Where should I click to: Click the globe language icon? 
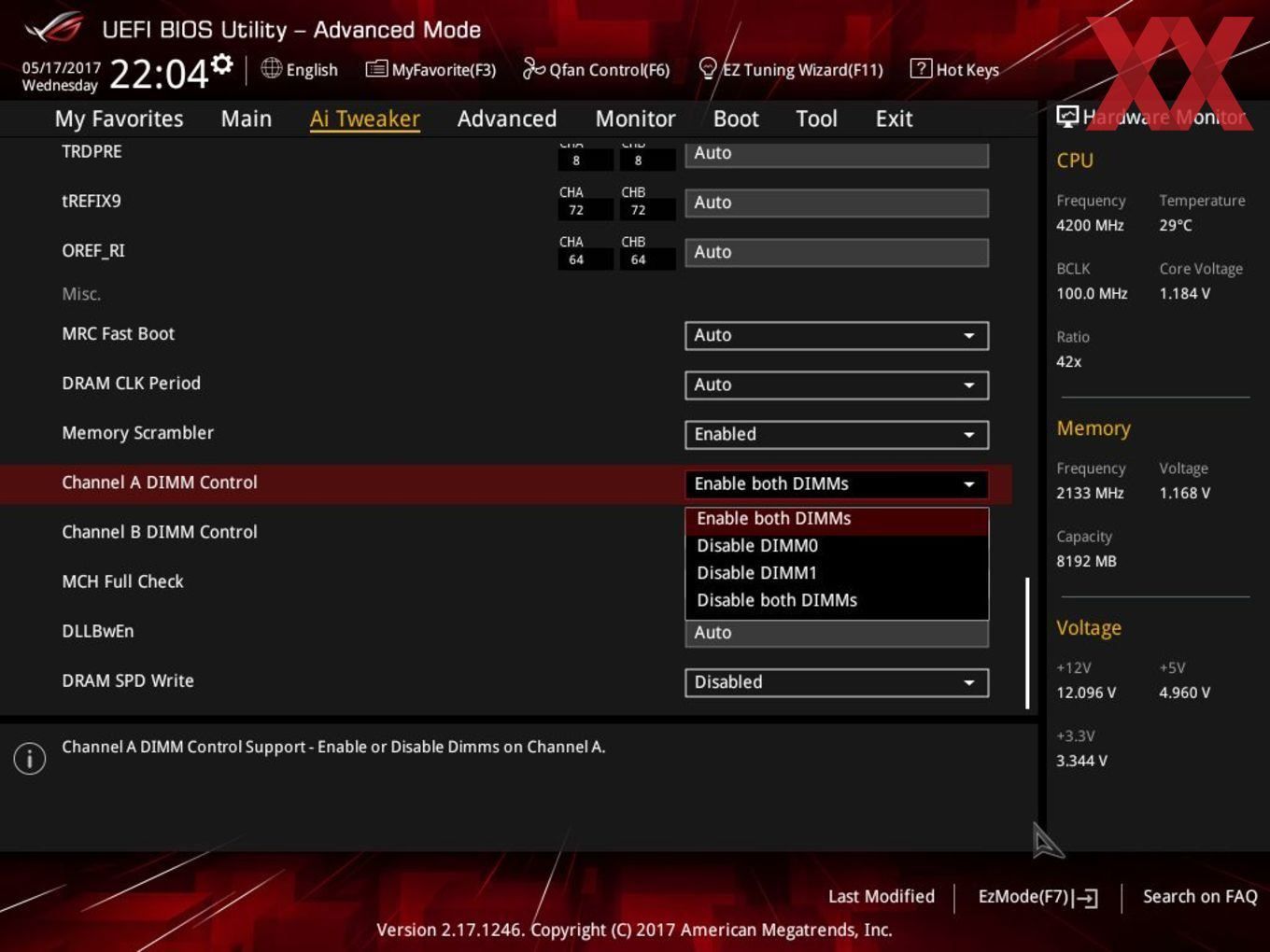pyautogui.click(x=271, y=68)
